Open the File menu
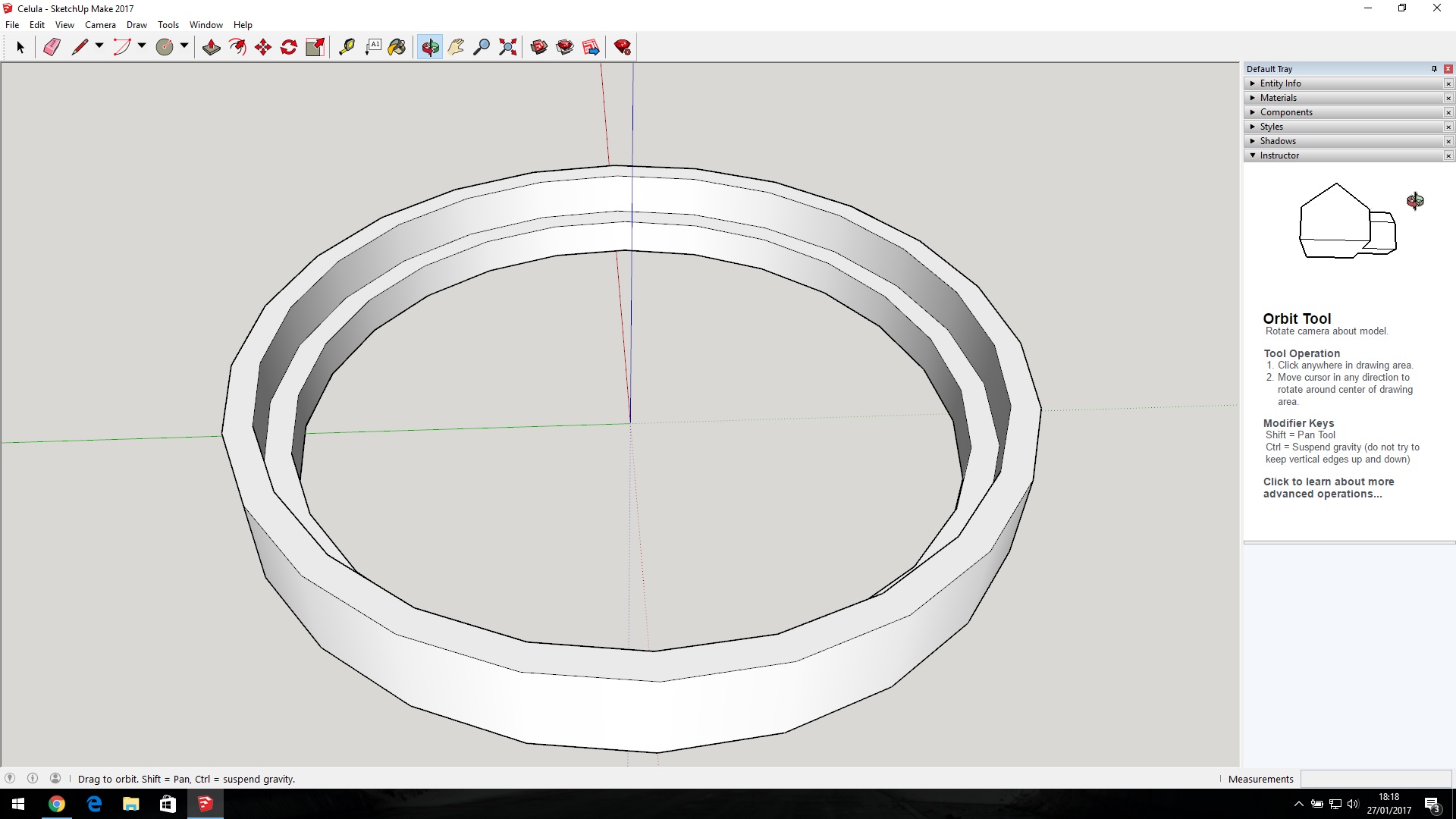This screenshot has height=819, width=1456. (x=12, y=25)
